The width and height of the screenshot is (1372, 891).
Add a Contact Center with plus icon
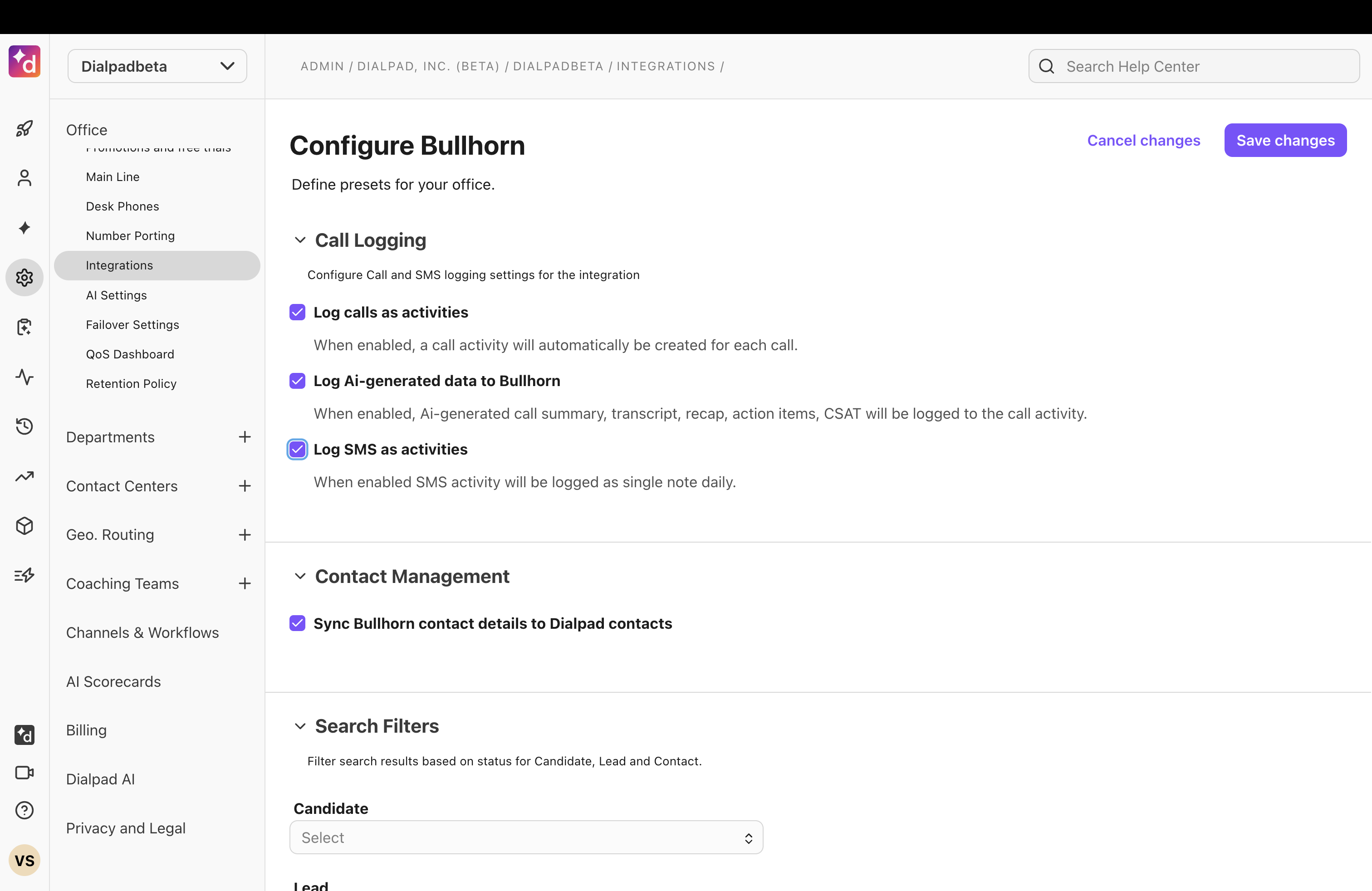point(245,486)
